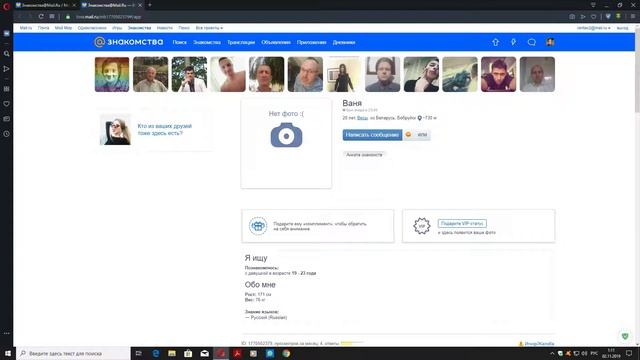640x360 pixels.
Task: Open Windows Start button
Action: (8, 353)
